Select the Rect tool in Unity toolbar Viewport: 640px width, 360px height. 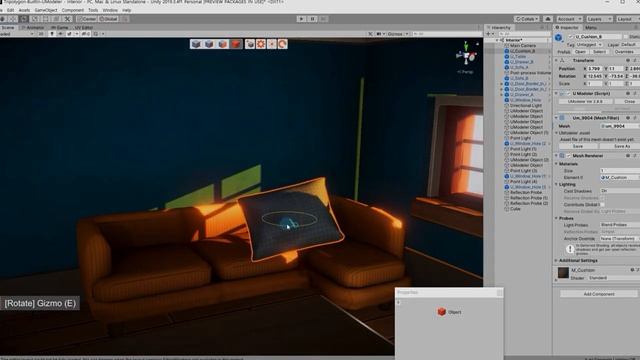point(46,19)
